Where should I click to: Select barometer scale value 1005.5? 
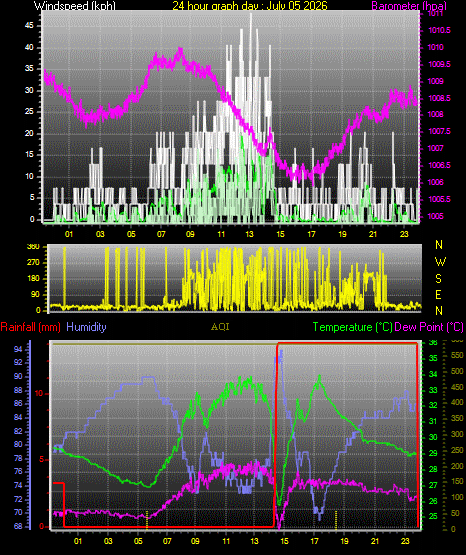(439, 199)
